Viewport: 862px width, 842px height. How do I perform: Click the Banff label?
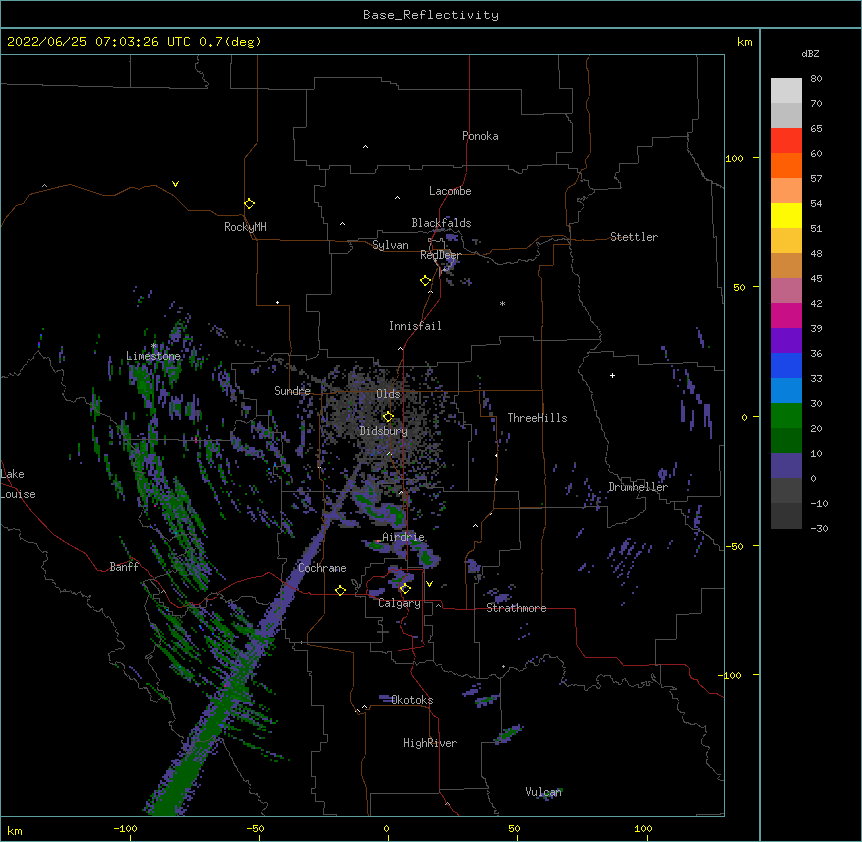click(x=124, y=567)
